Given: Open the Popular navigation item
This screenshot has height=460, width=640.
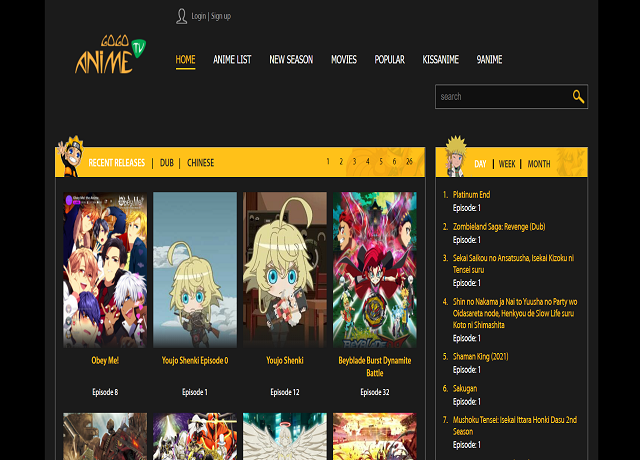Looking at the screenshot, I should point(389,60).
